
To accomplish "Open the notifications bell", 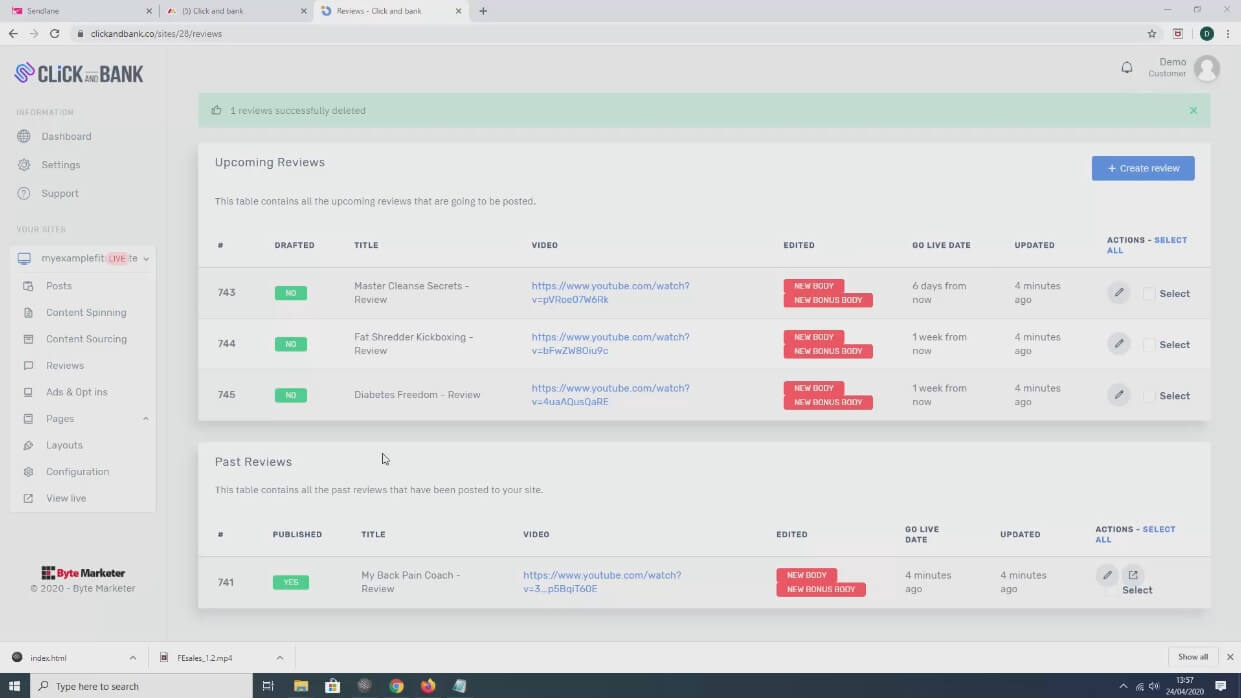I will 1127,68.
